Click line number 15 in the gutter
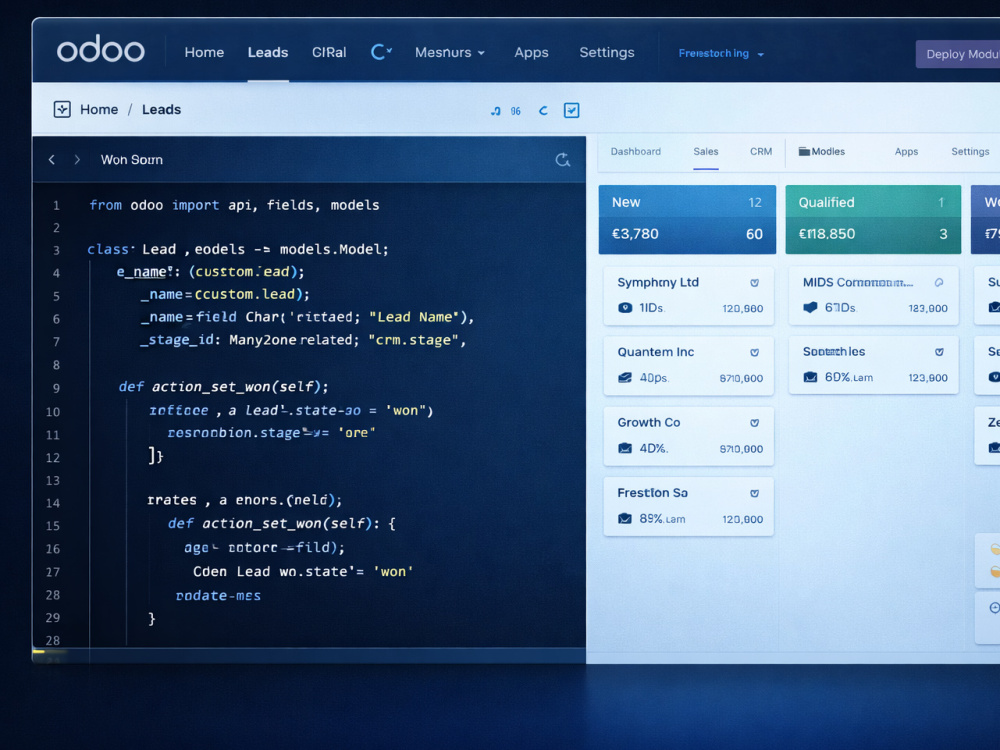Screen dimensions: 1000x750 52,526
